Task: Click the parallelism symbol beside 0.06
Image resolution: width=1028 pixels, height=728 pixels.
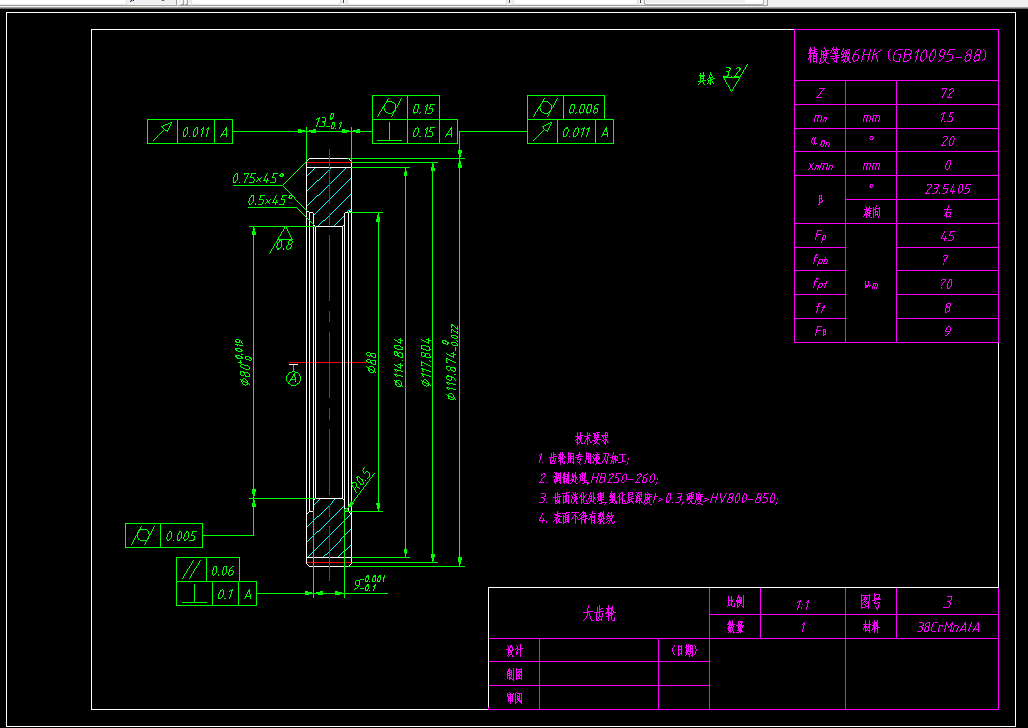Action: [x=191, y=570]
